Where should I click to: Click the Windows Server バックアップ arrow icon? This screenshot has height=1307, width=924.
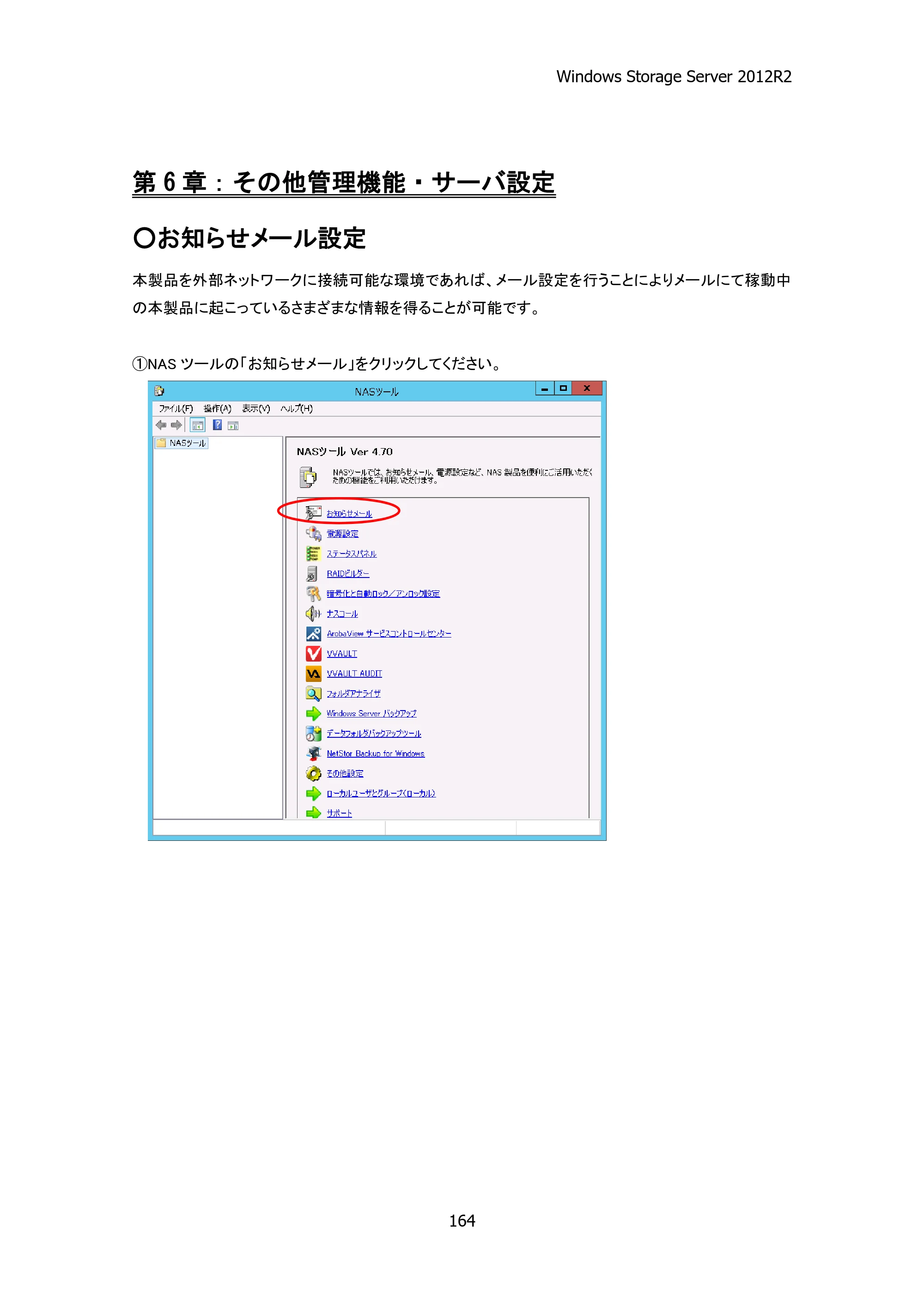pyautogui.click(x=313, y=713)
